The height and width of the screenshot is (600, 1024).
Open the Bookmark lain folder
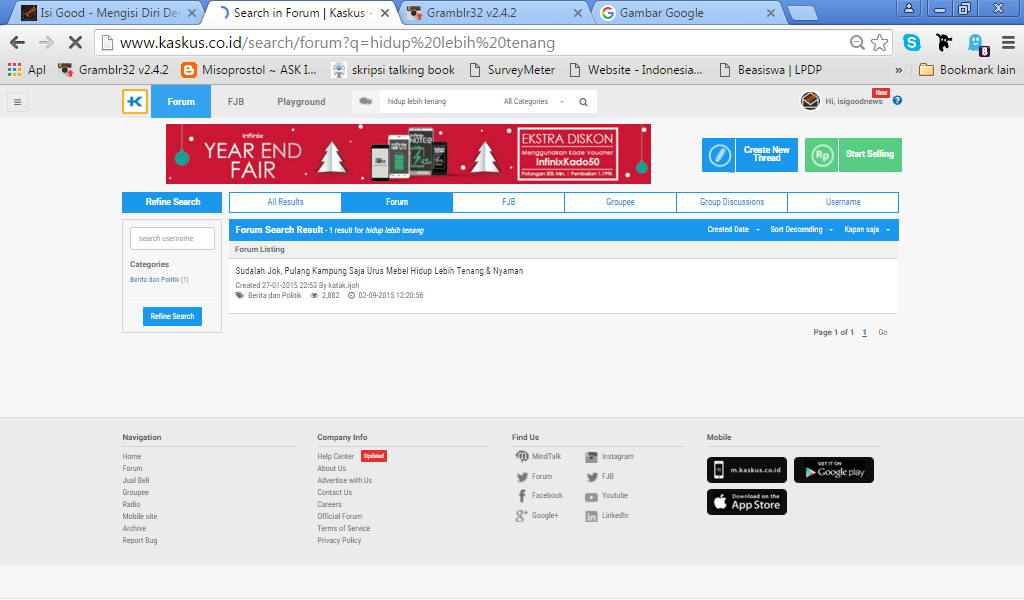[x=967, y=70]
